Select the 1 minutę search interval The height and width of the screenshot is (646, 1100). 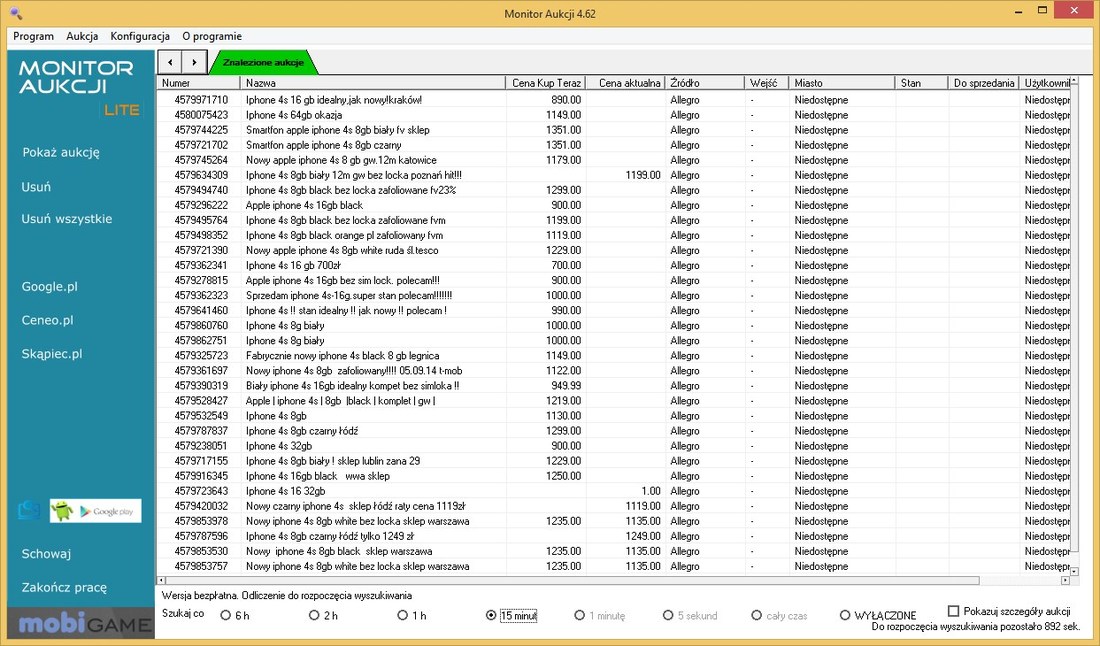(599, 615)
